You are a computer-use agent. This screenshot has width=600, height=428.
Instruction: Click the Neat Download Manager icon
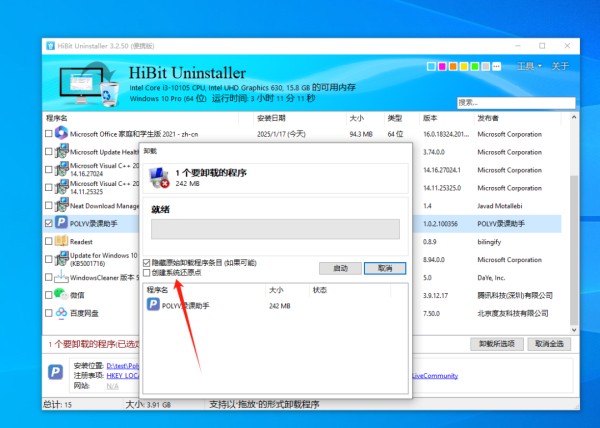click(x=61, y=205)
